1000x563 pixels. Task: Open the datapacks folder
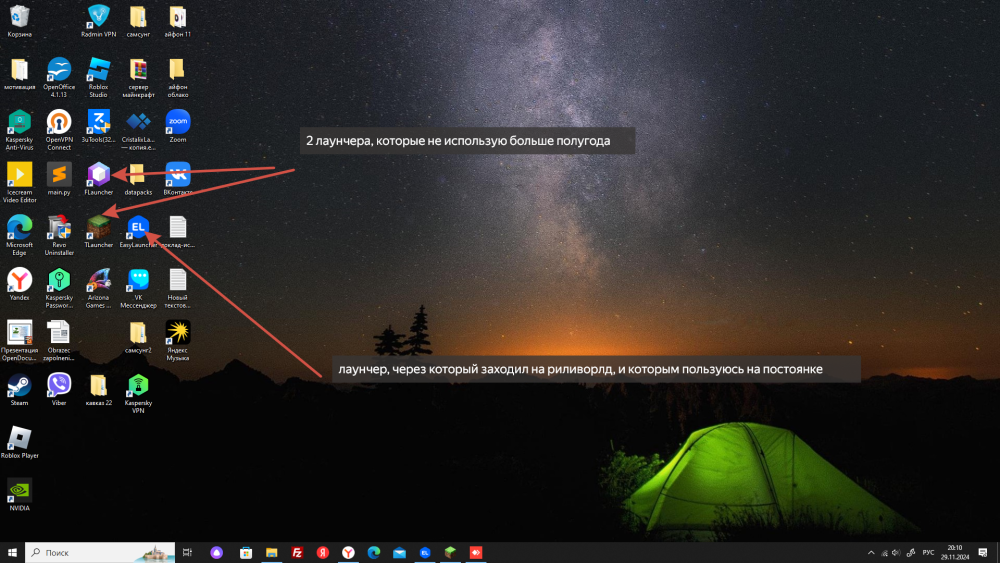point(138,179)
